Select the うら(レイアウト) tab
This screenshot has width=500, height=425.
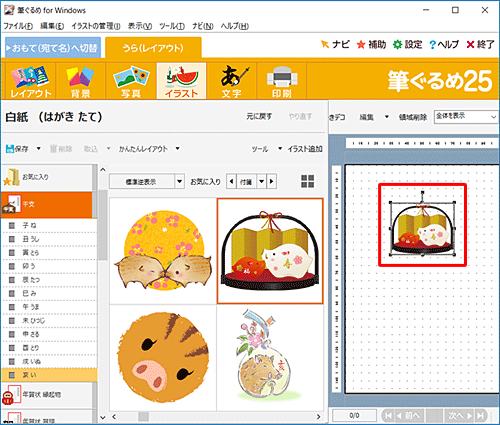(153, 48)
